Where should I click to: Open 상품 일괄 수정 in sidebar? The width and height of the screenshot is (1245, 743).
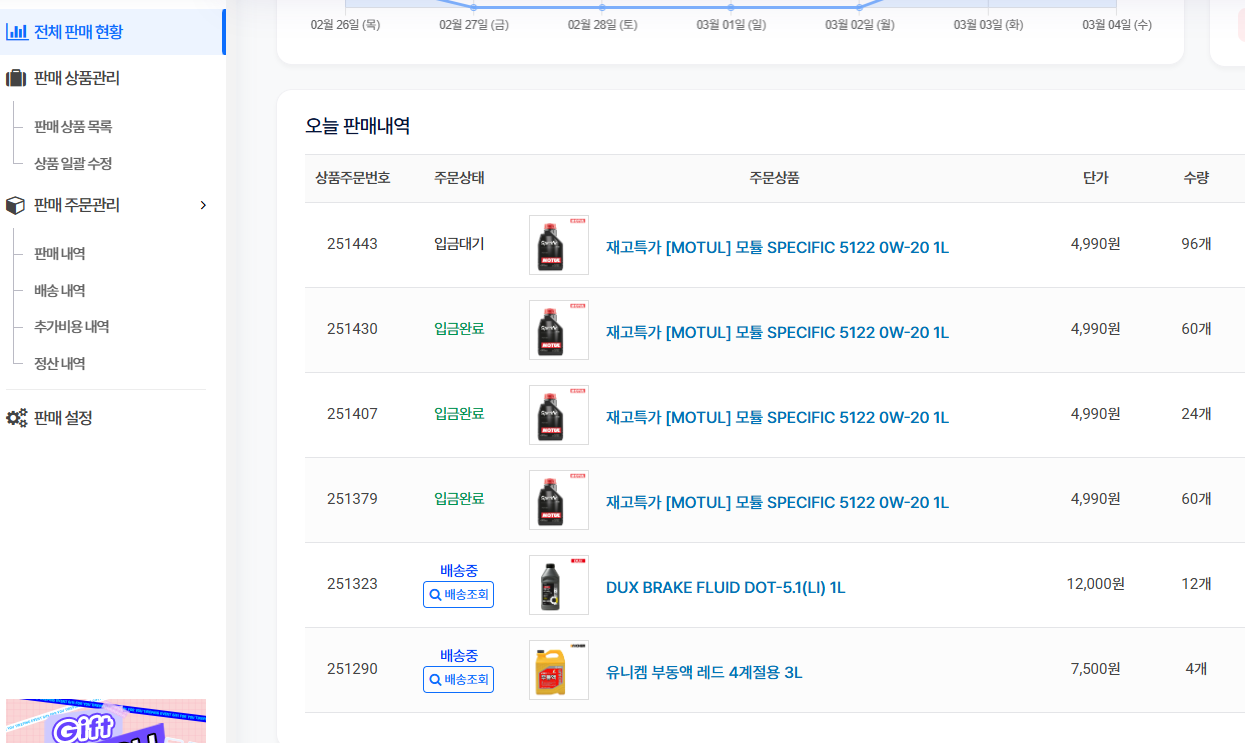pyautogui.click(x=73, y=164)
